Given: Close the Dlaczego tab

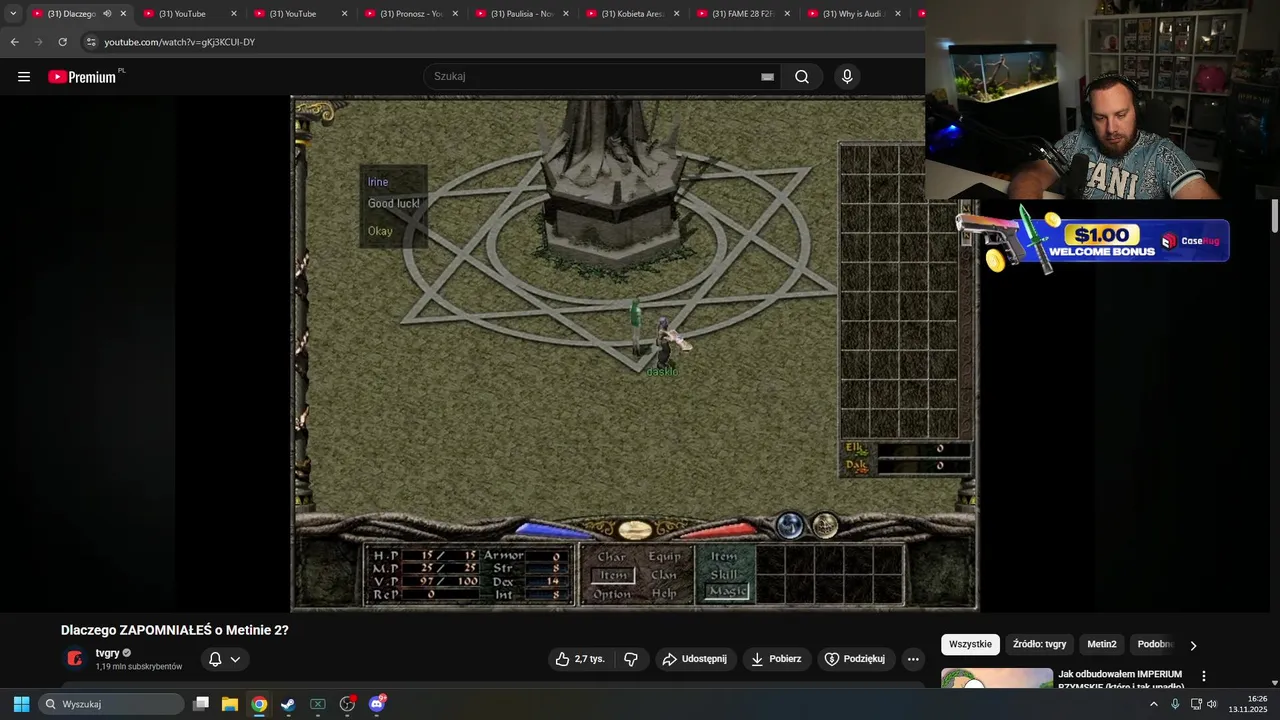Looking at the screenshot, I should (x=123, y=14).
